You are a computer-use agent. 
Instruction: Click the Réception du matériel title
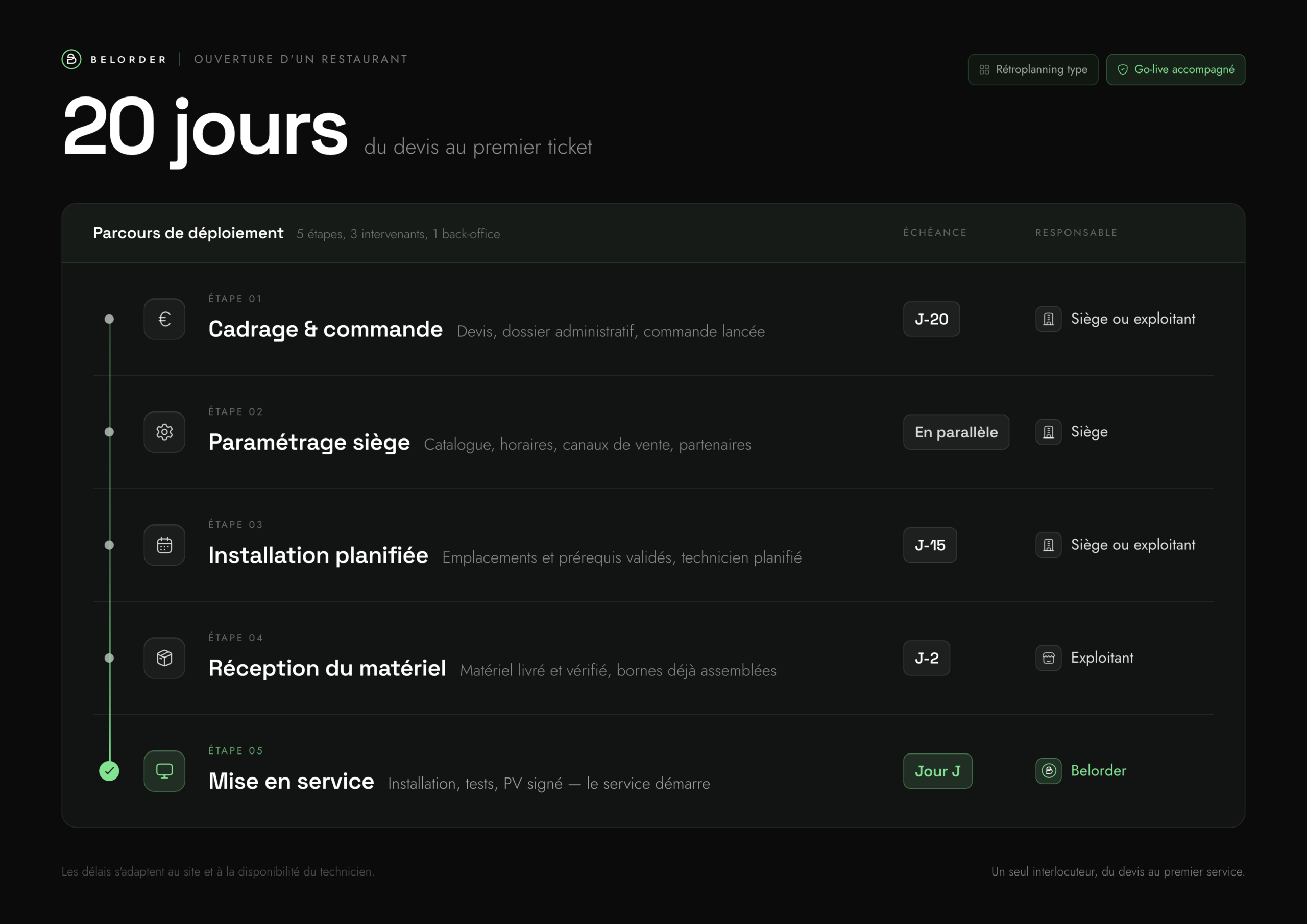[x=327, y=668]
